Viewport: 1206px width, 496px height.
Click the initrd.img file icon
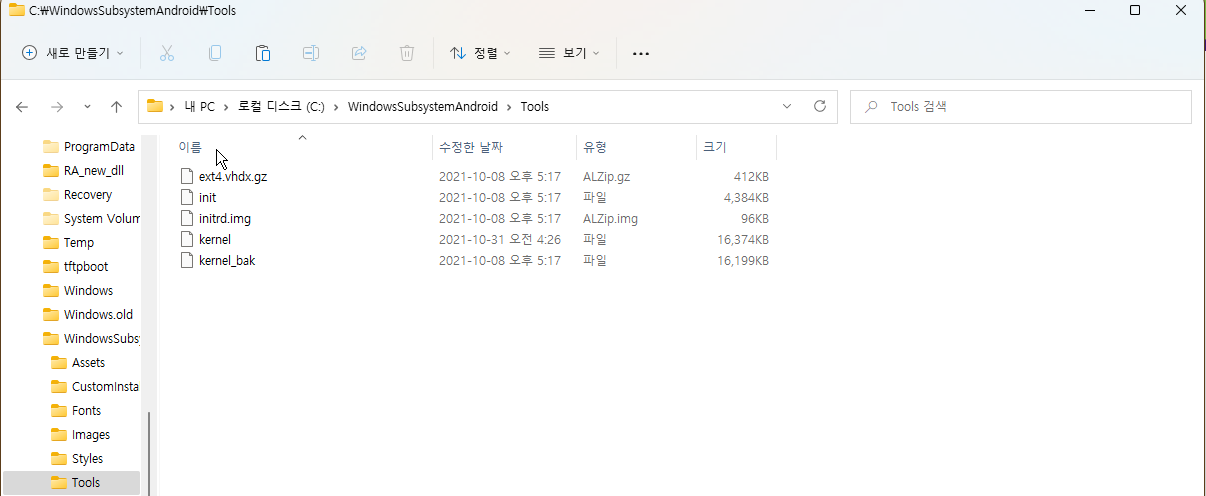point(186,218)
